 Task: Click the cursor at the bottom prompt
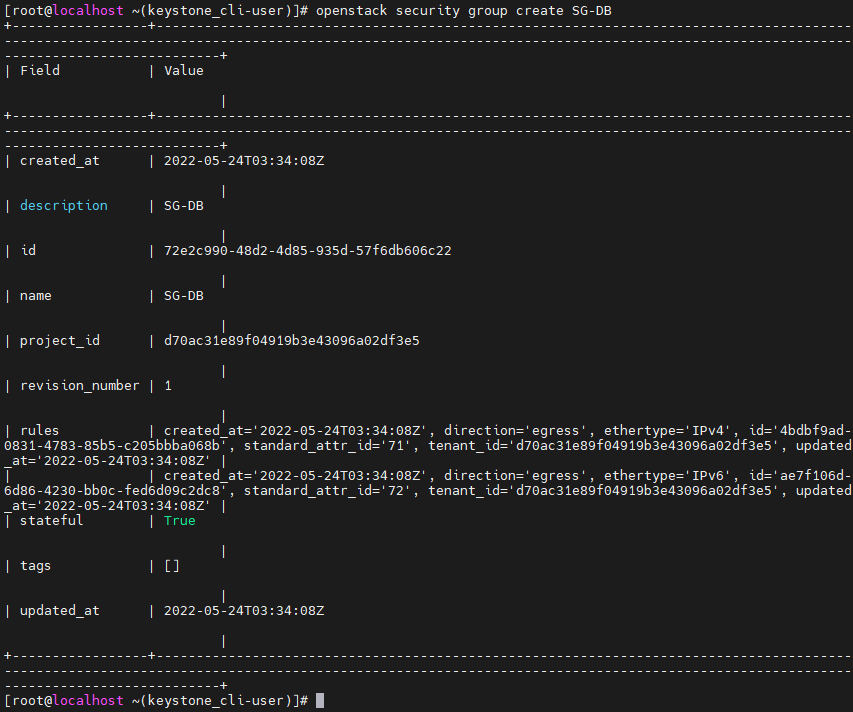(320, 701)
